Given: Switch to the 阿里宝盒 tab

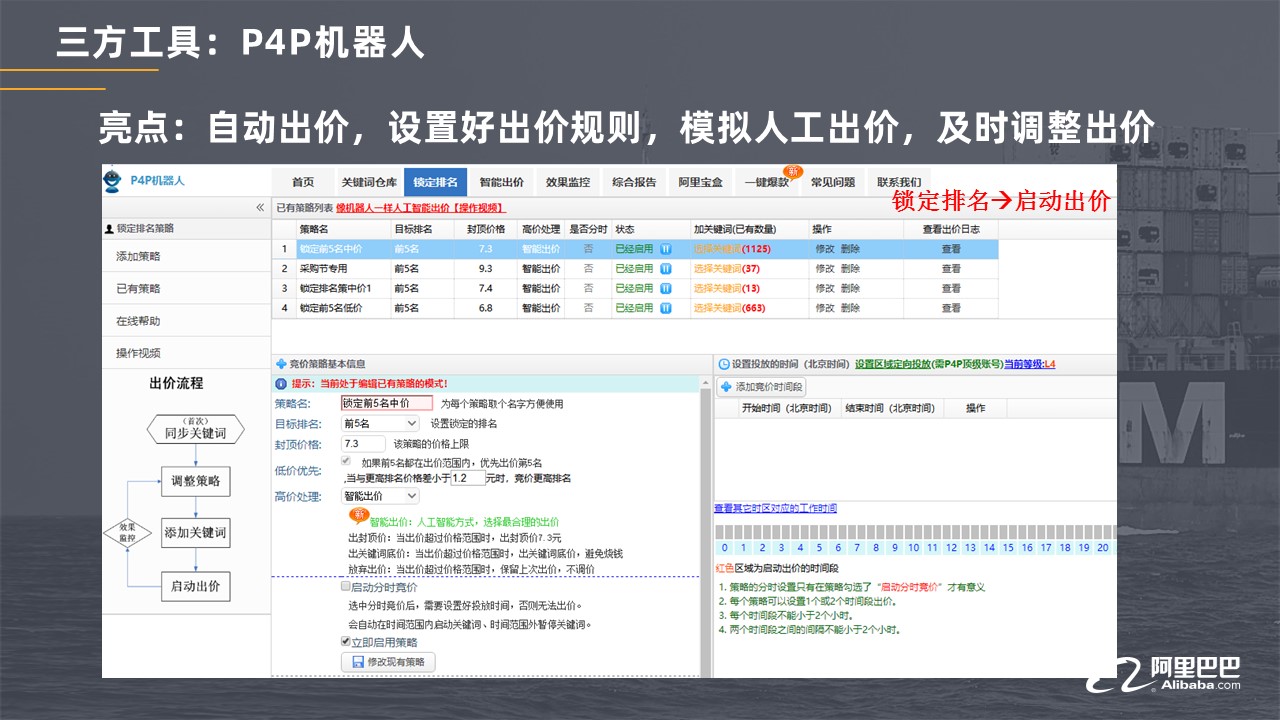Looking at the screenshot, I should tap(700, 182).
